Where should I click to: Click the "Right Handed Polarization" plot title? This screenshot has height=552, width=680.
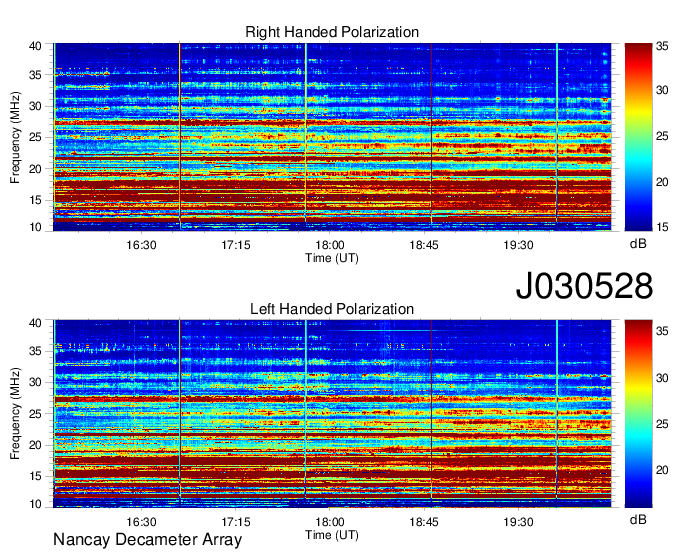coord(332,32)
